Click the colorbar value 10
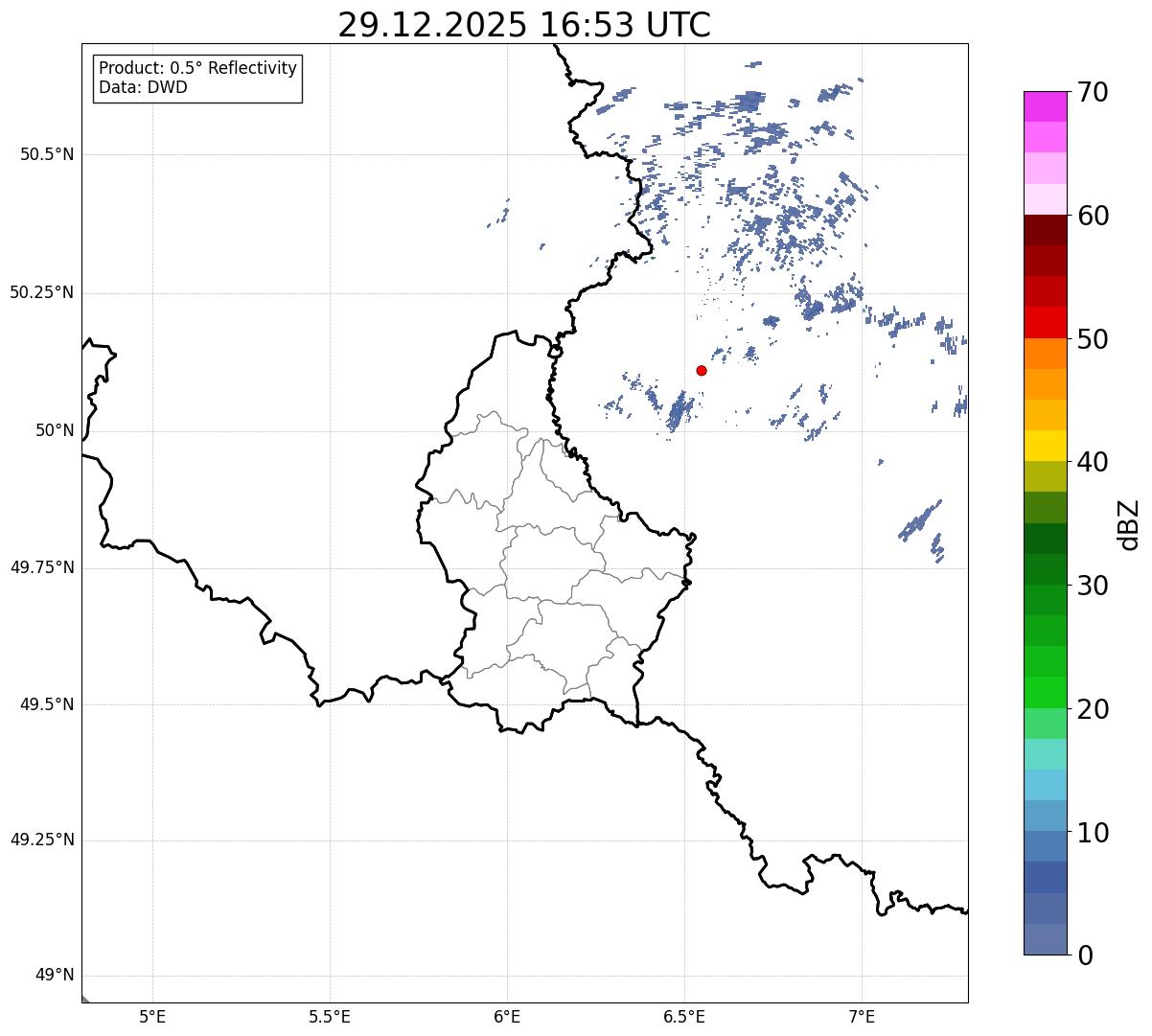This screenshot has height=1036, width=1152. click(1093, 833)
